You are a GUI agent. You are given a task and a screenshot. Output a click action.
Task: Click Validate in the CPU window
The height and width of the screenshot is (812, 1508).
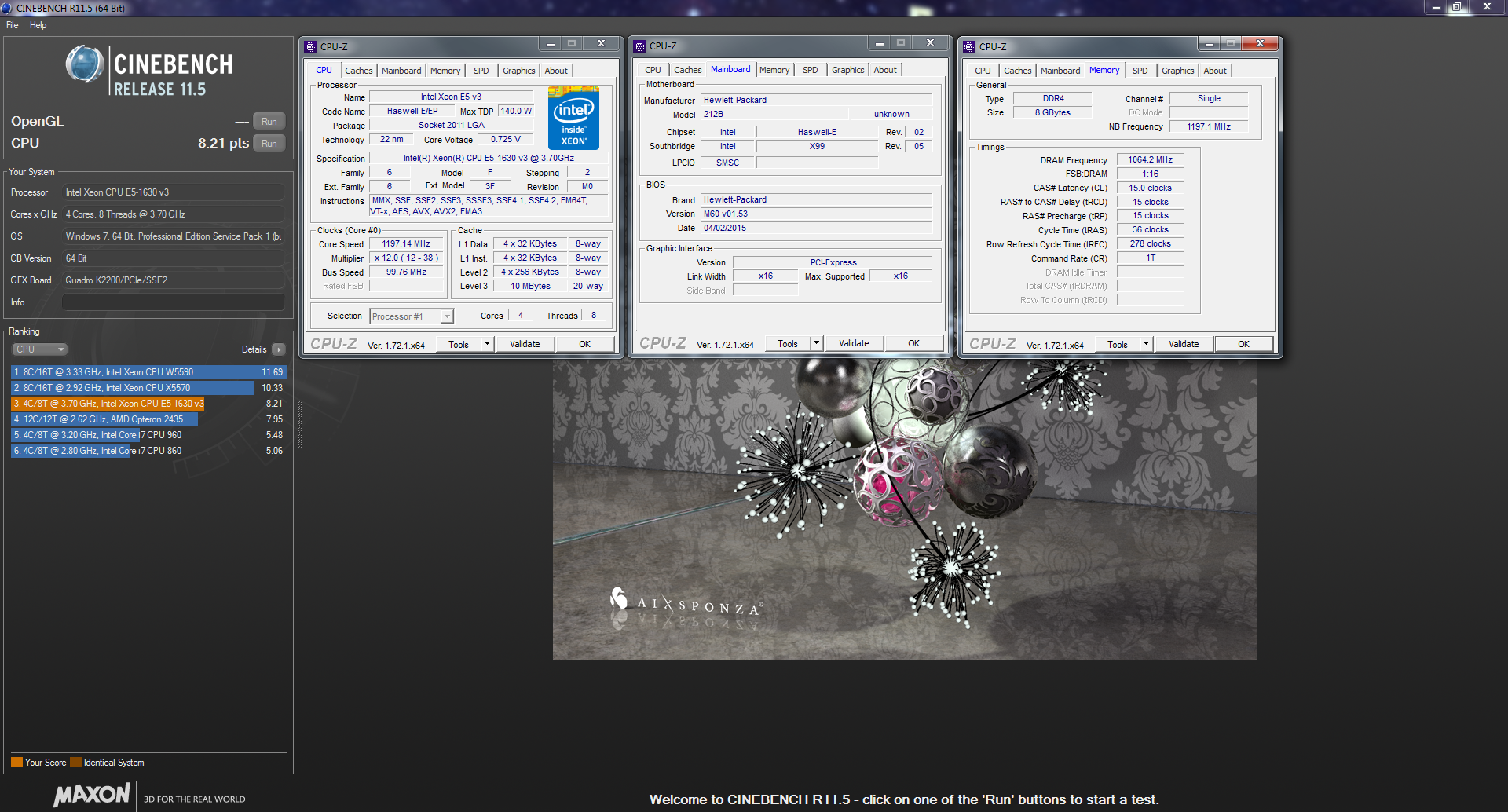click(525, 344)
